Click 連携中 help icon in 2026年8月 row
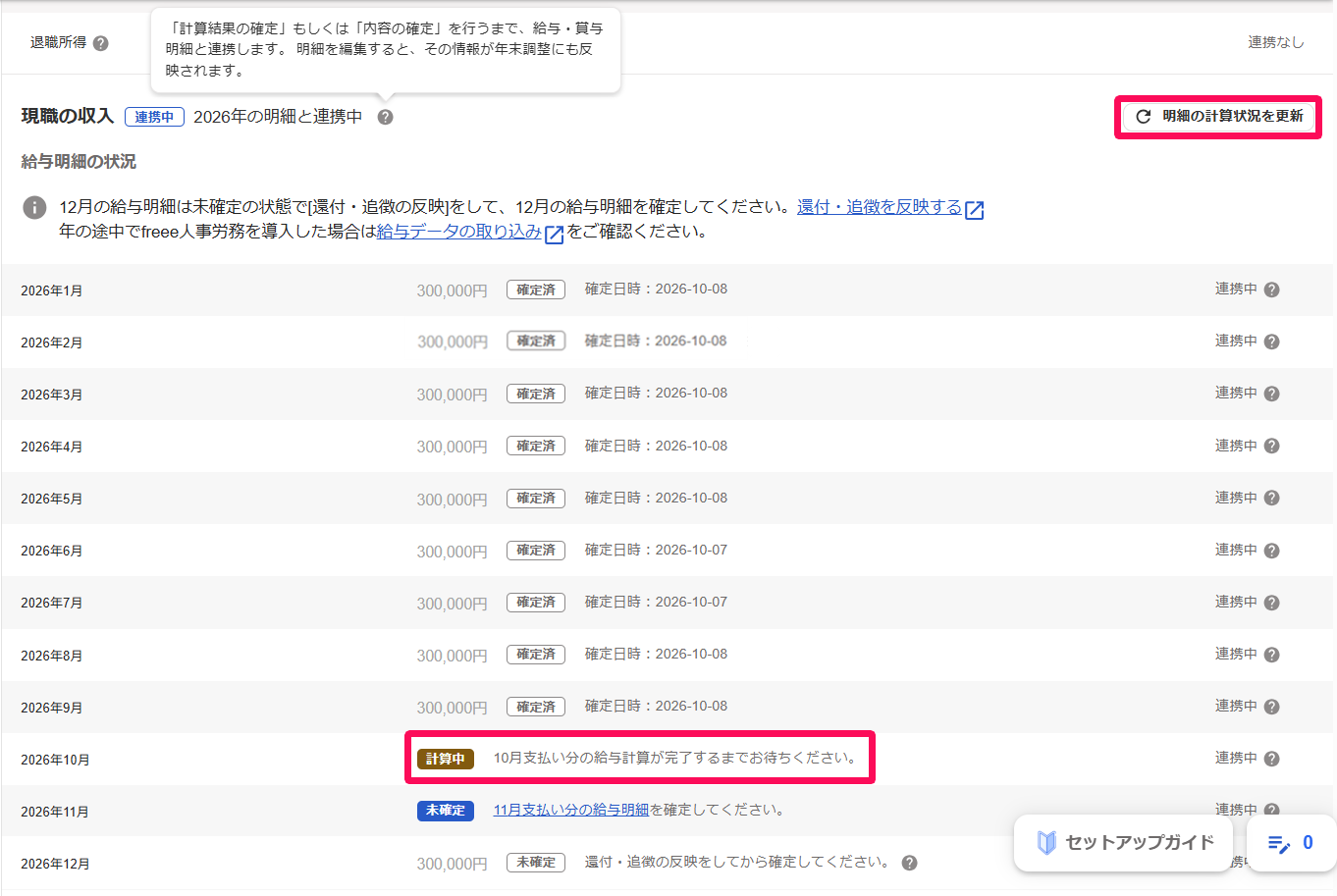The width and height of the screenshot is (1337, 896). click(1271, 655)
